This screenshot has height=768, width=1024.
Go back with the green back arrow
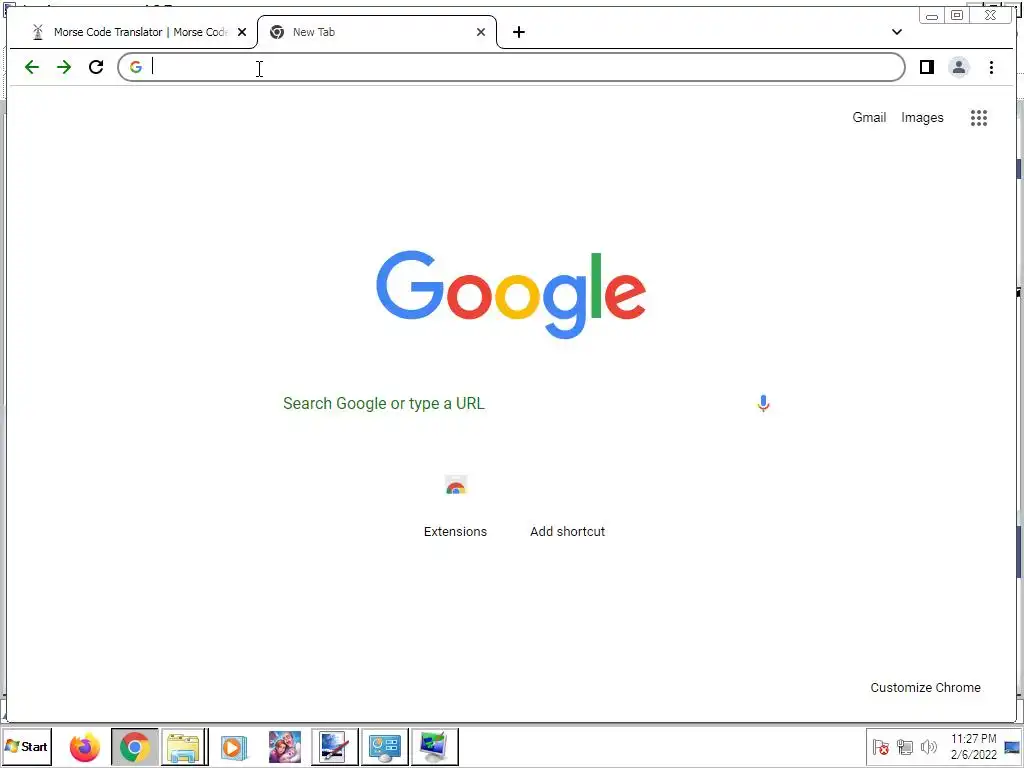(31, 67)
